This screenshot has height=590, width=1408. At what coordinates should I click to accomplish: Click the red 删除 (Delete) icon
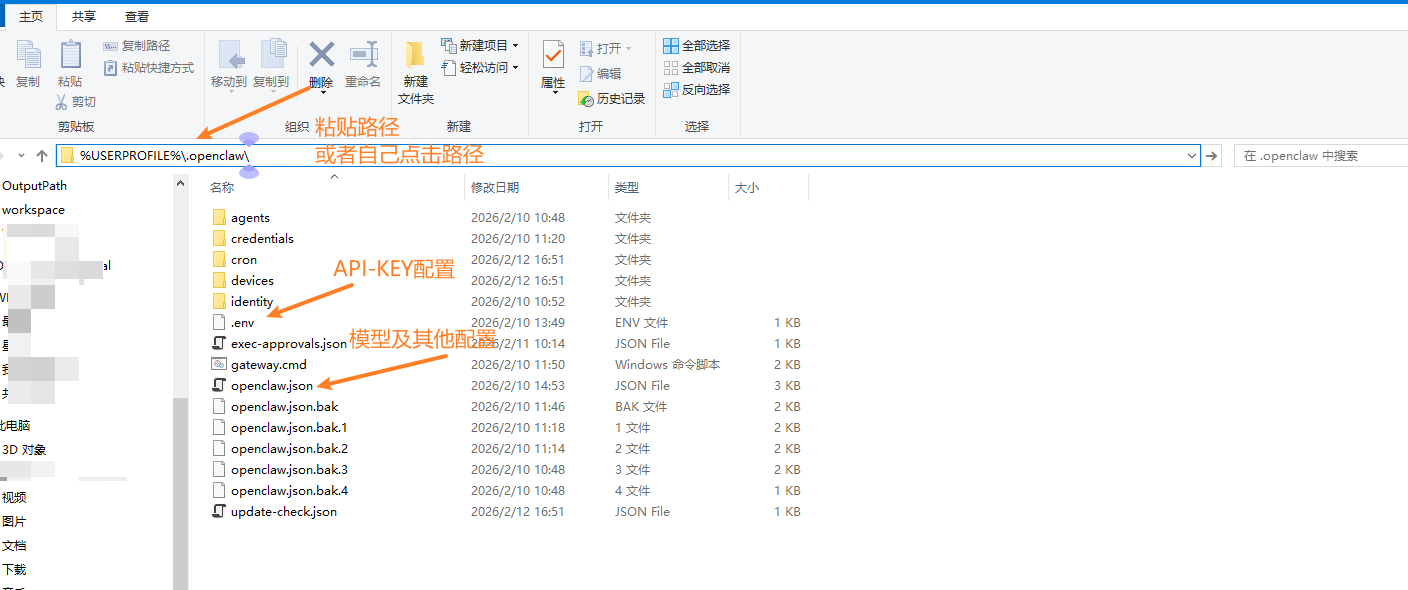320,55
